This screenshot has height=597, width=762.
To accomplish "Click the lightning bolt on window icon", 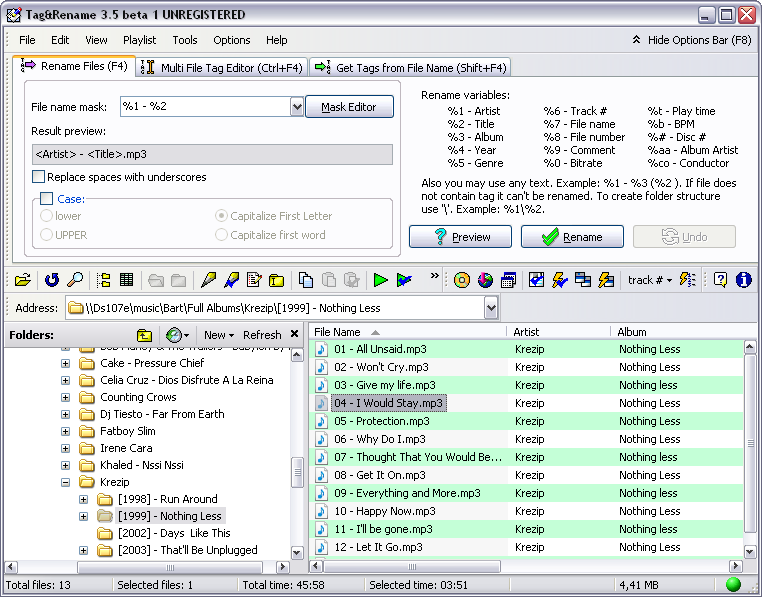I will pyautogui.click(x=606, y=280).
